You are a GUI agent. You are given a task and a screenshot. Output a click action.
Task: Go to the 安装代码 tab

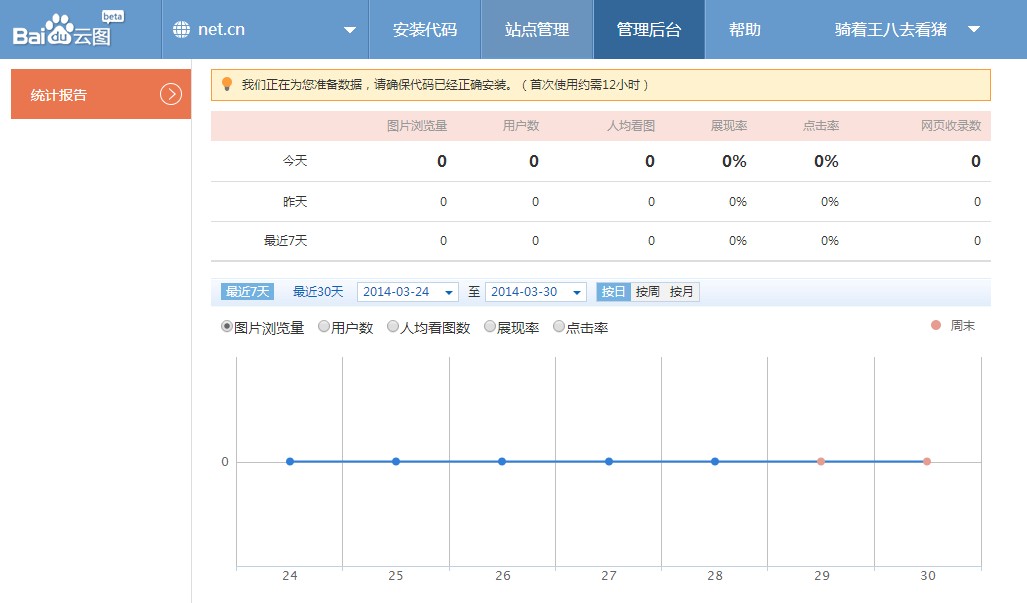pyautogui.click(x=425, y=30)
